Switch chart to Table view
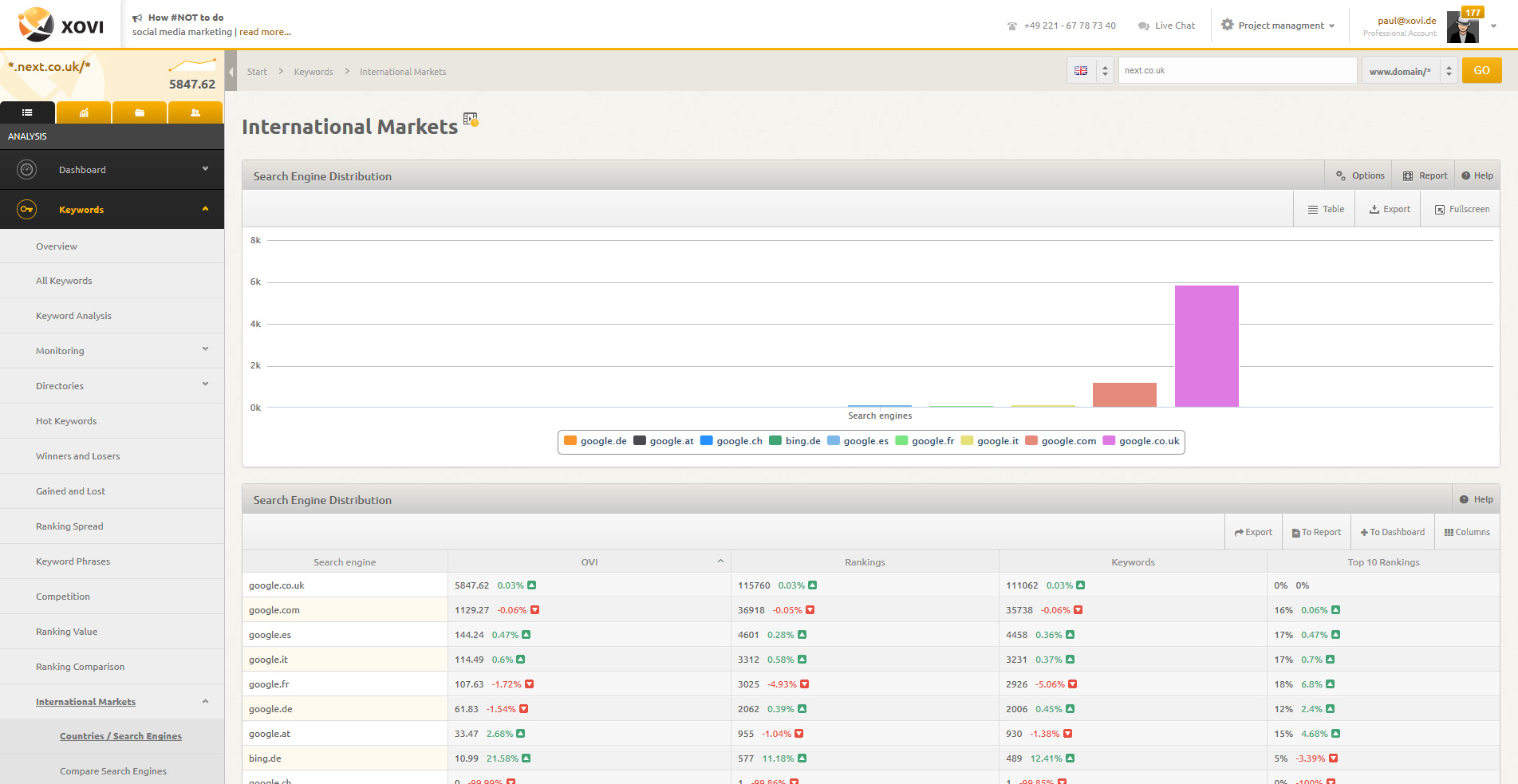 coord(1326,209)
